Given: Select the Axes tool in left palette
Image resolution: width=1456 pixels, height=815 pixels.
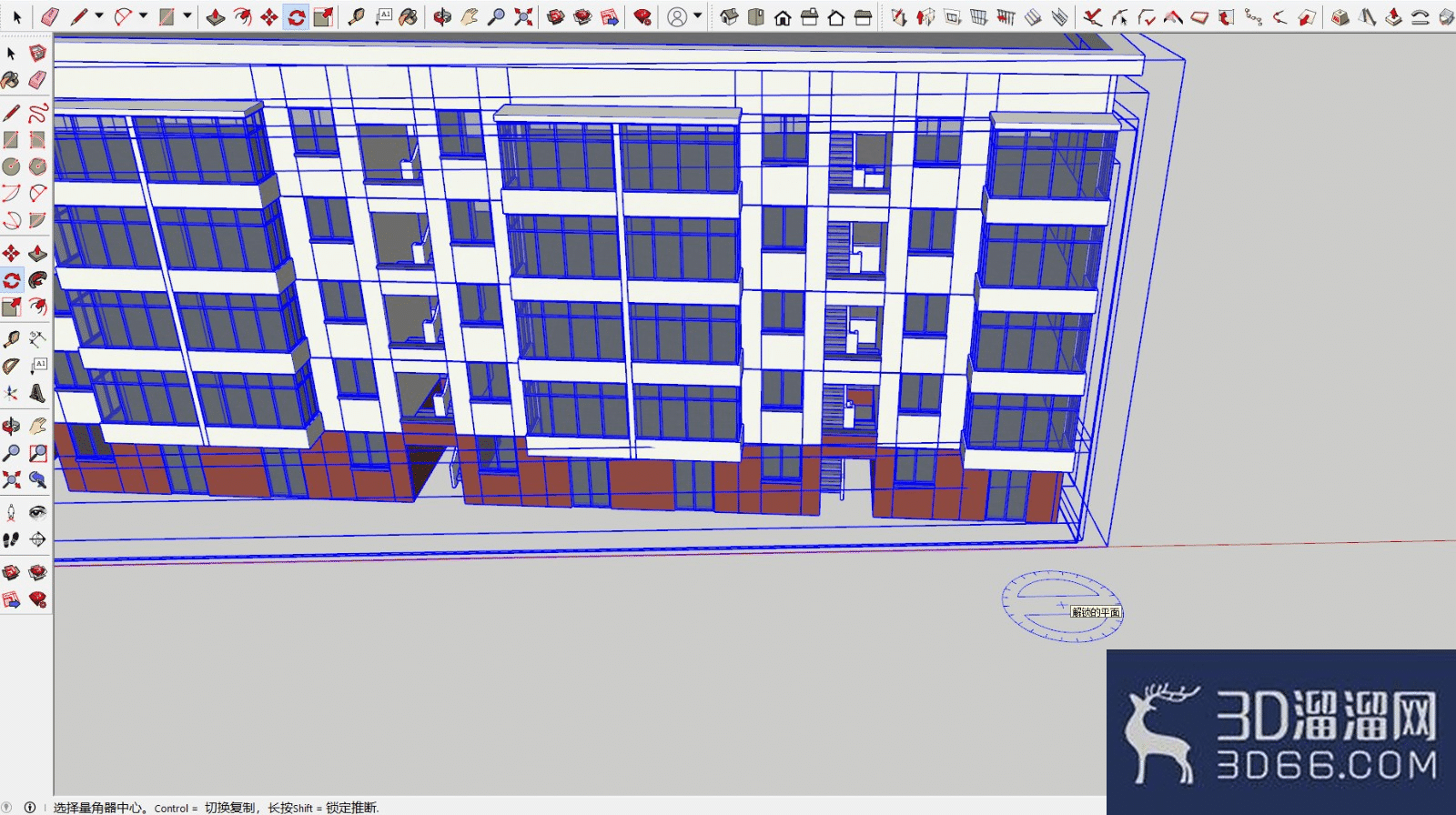Looking at the screenshot, I should (11, 393).
